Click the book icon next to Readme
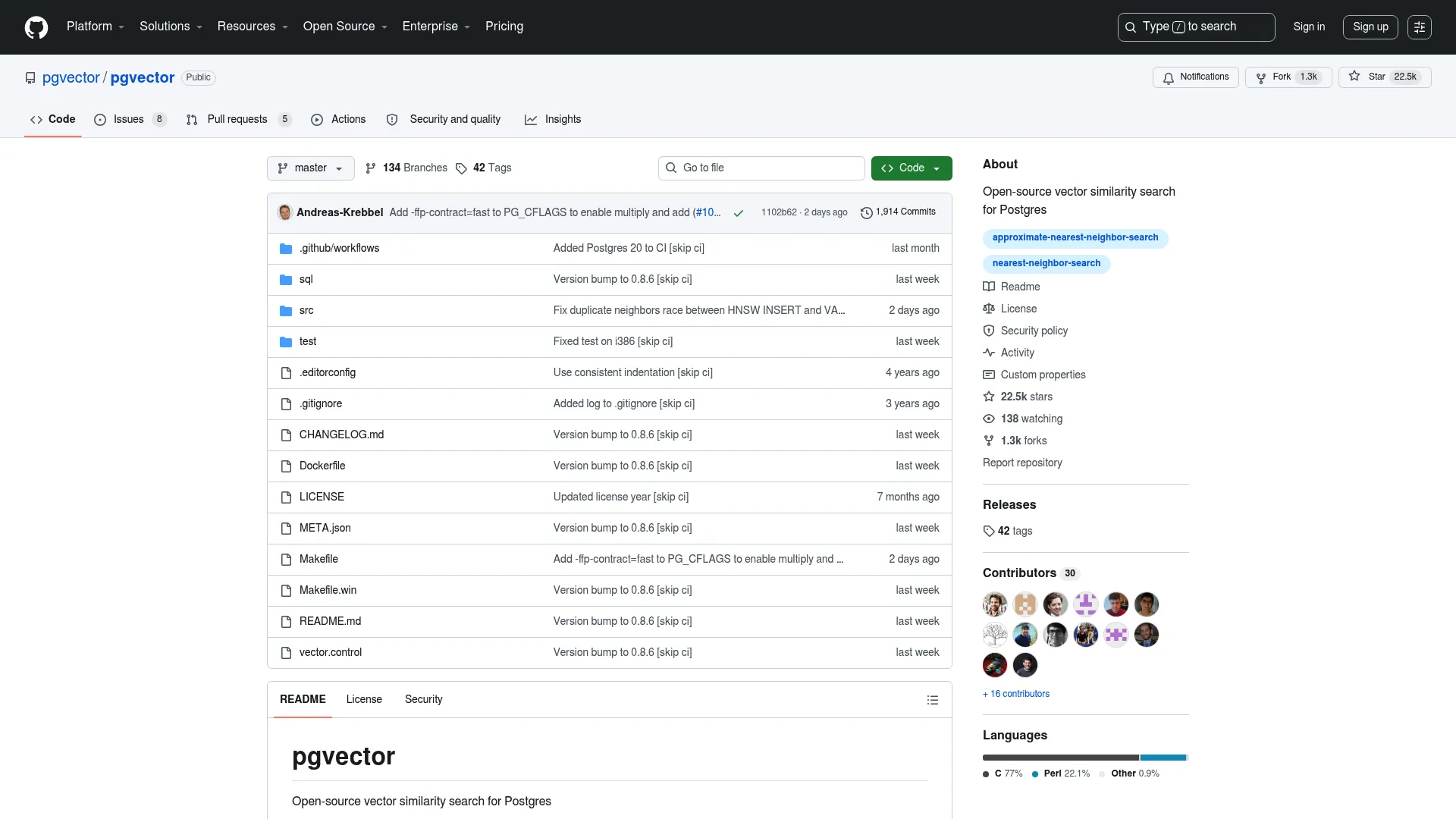 tap(989, 287)
